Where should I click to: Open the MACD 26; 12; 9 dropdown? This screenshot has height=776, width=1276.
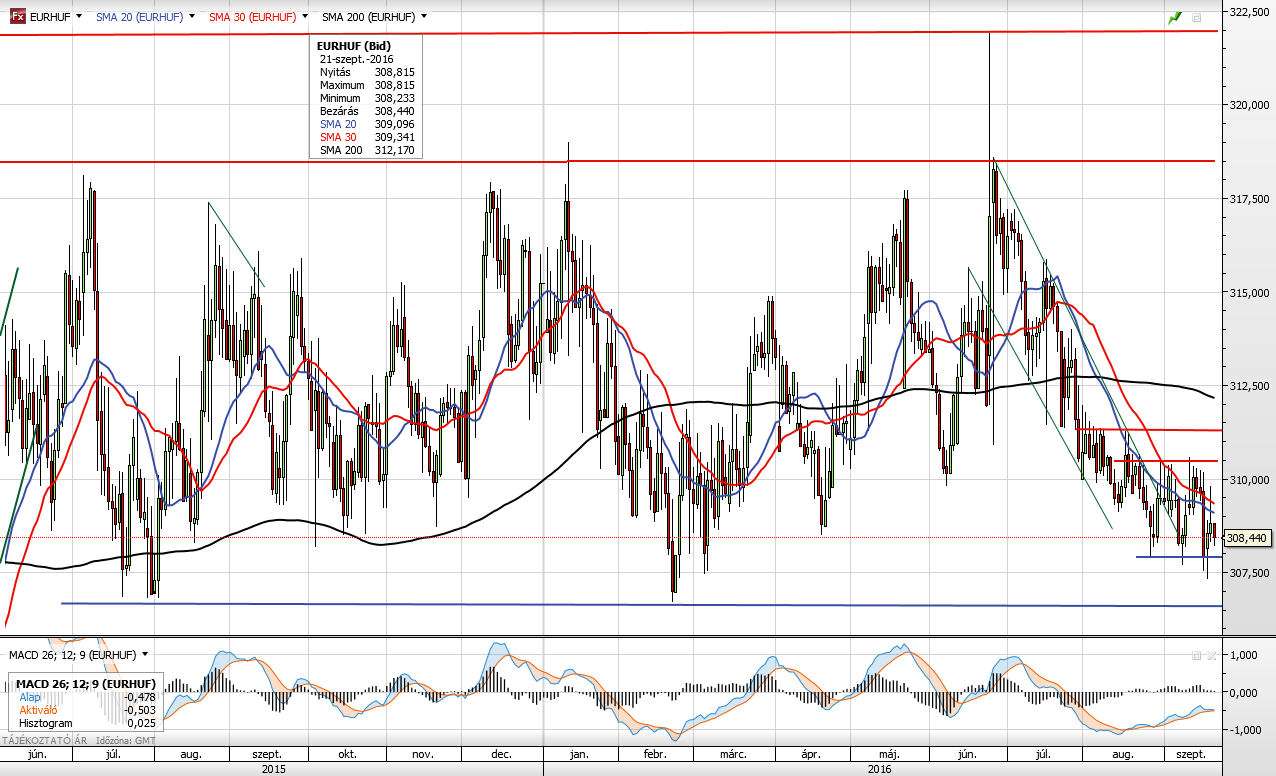pyautogui.click(x=145, y=654)
